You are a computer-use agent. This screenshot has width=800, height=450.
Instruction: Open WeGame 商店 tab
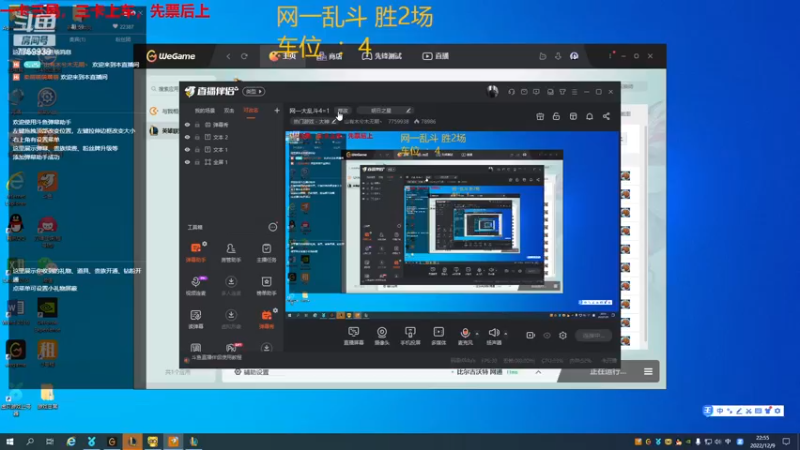tap(329, 56)
